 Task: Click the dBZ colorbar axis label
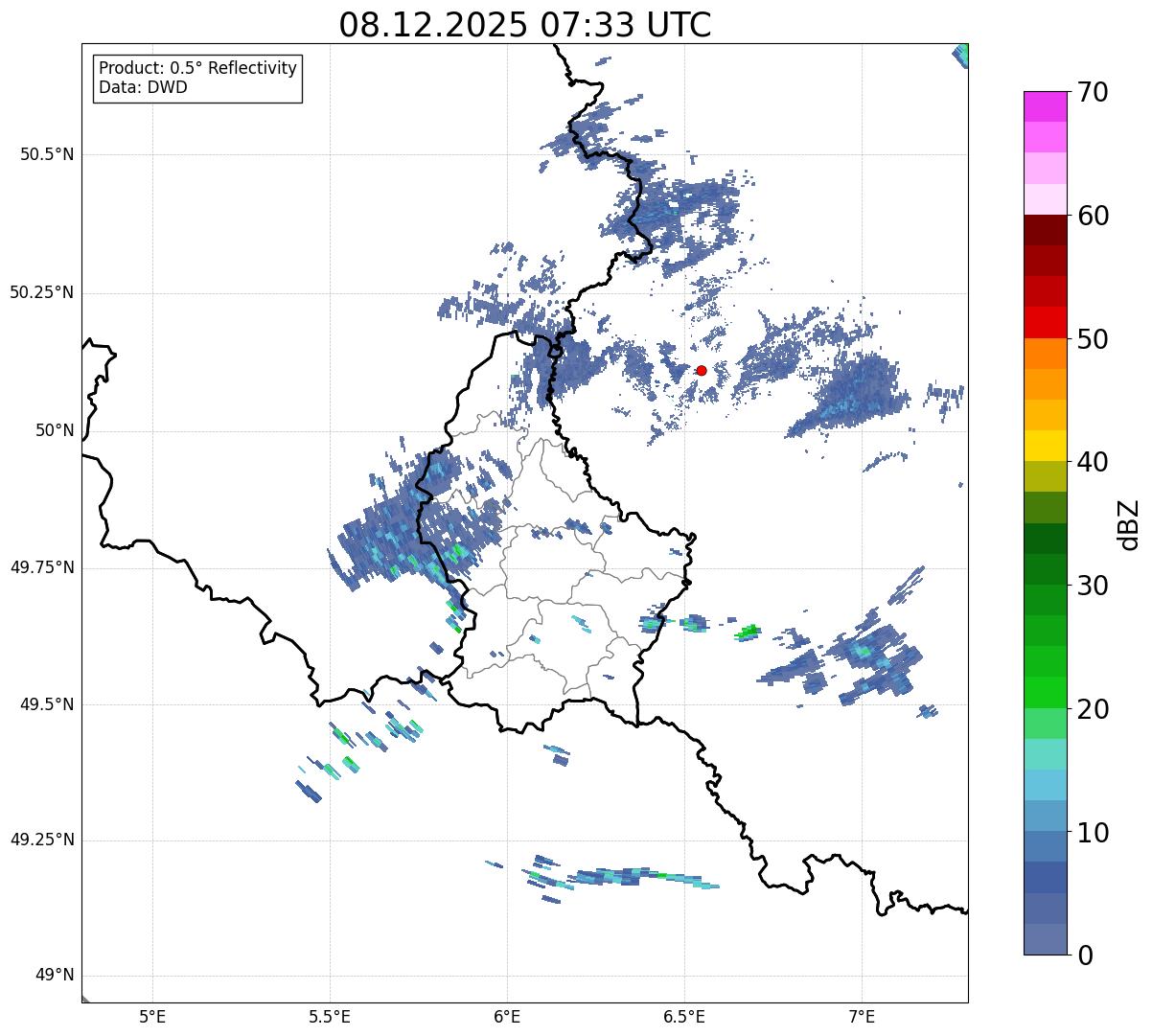coord(1129,524)
